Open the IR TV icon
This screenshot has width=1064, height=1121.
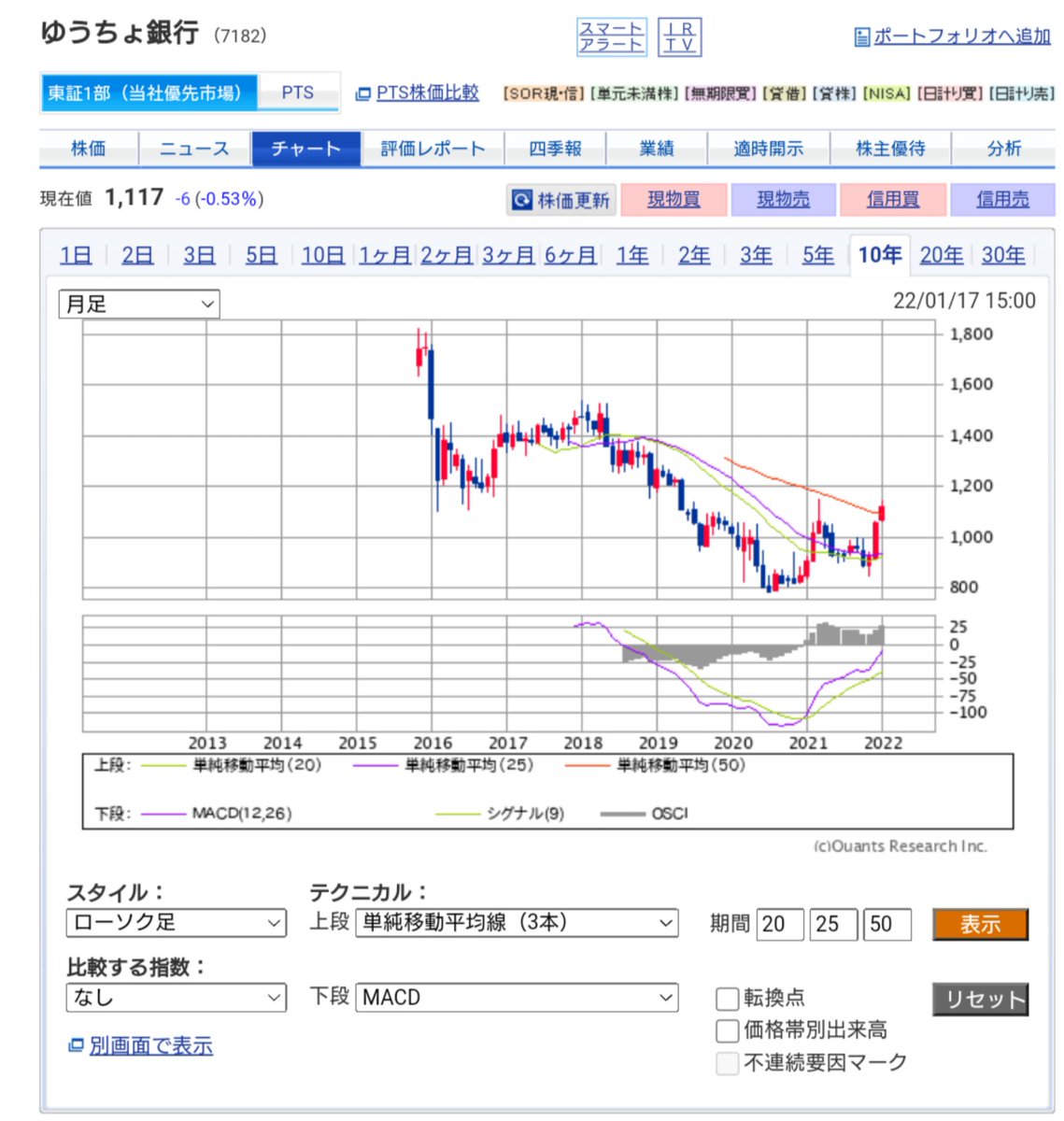pyautogui.click(x=680, y=36)
